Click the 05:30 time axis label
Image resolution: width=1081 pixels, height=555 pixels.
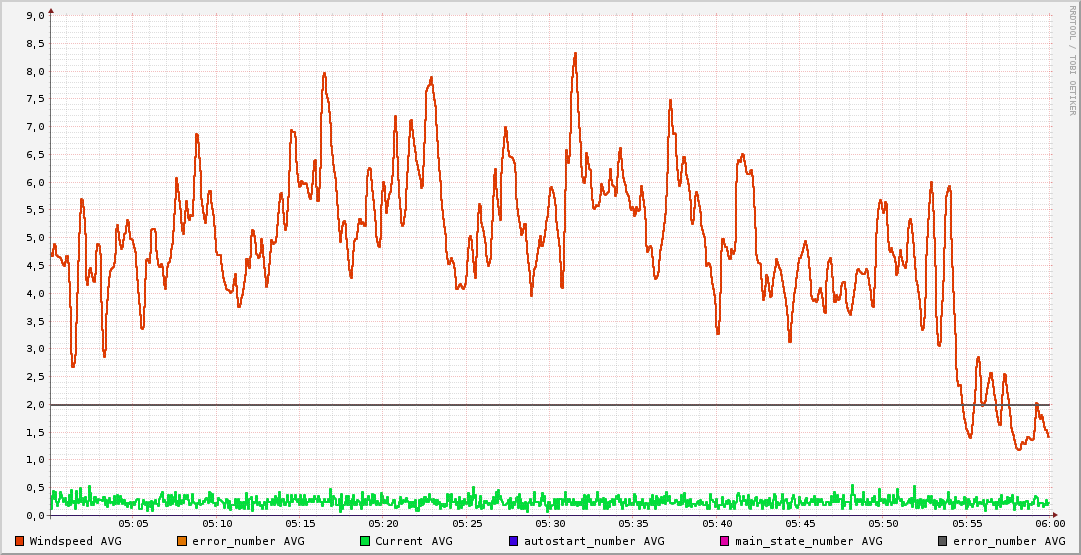pos(551,523)
